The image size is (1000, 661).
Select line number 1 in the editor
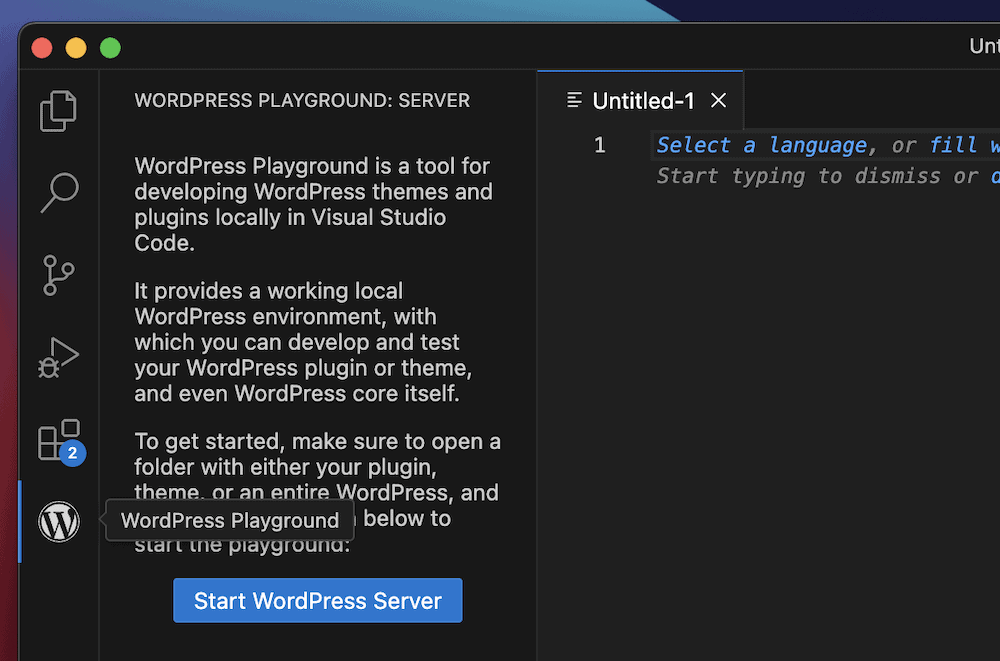(600, 145)
